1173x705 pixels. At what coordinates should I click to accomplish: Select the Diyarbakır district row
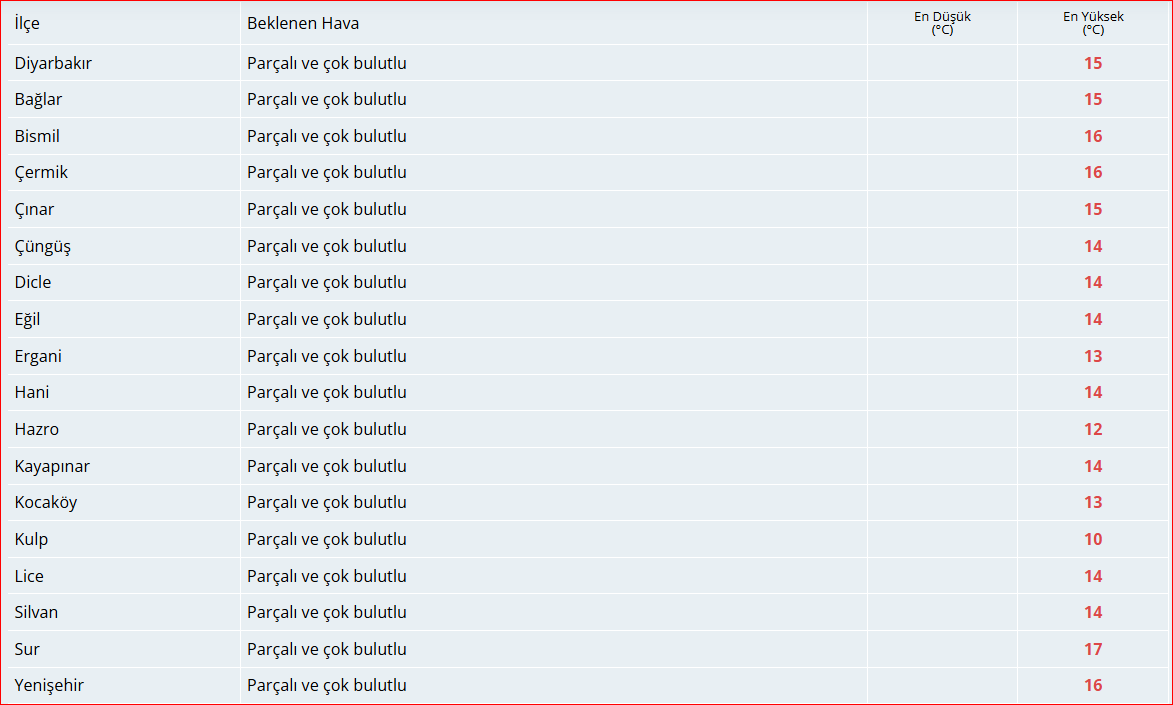pyautogui.click(x=586, y=63)
